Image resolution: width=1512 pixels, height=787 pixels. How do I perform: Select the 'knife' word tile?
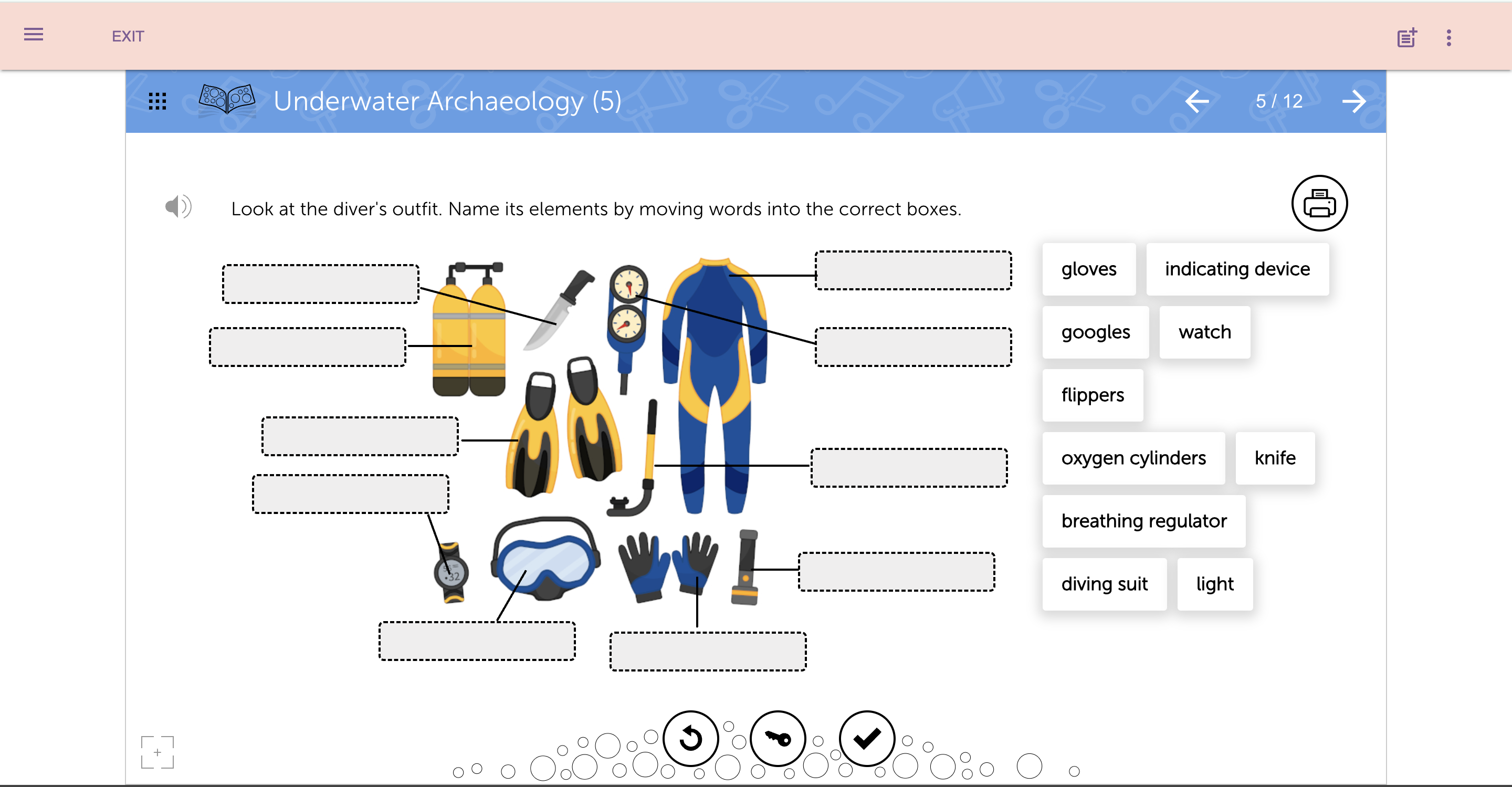coord(1275,458)
